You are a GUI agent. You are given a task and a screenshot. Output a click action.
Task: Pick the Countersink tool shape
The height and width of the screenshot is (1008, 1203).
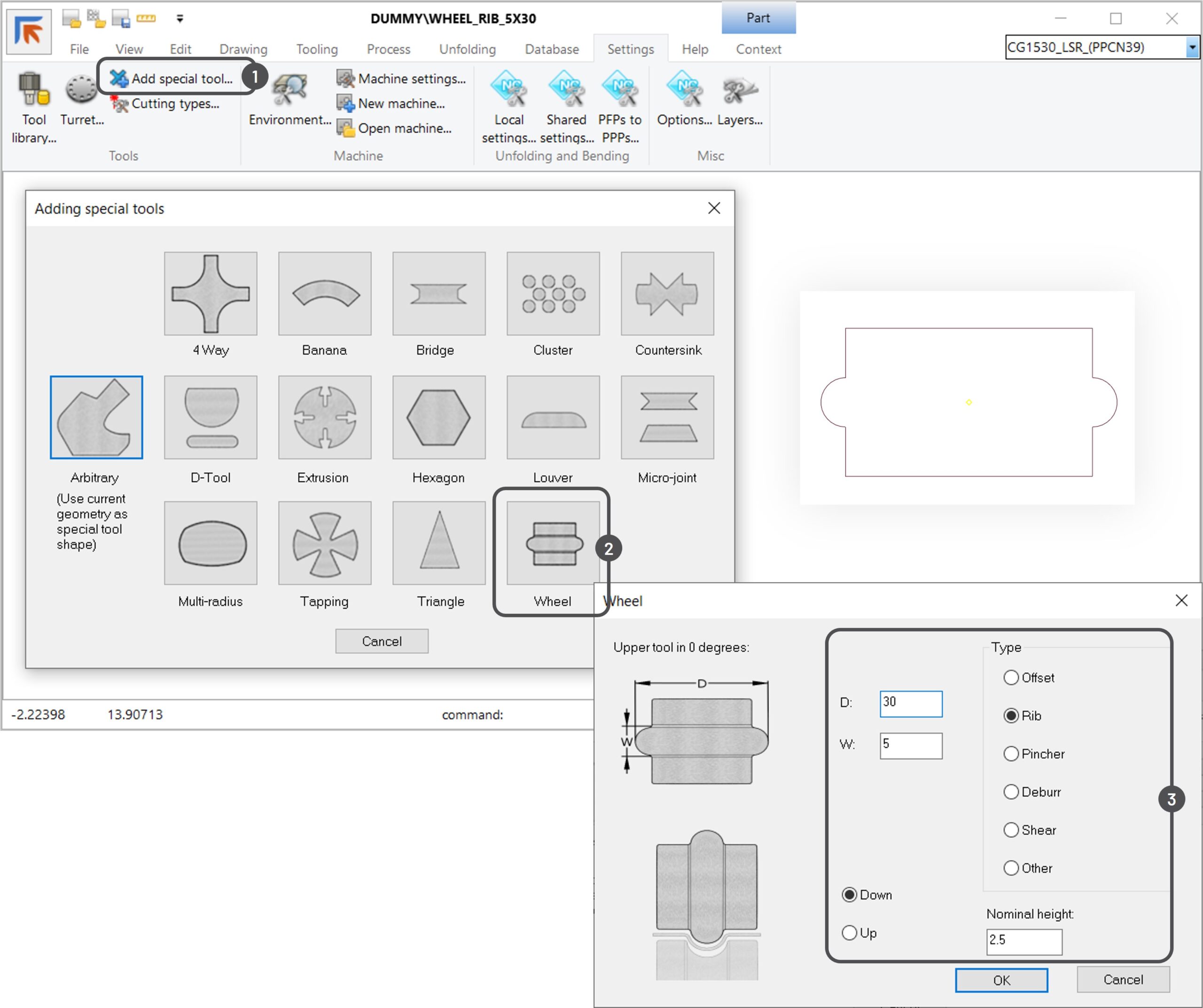tap(667, 294)
